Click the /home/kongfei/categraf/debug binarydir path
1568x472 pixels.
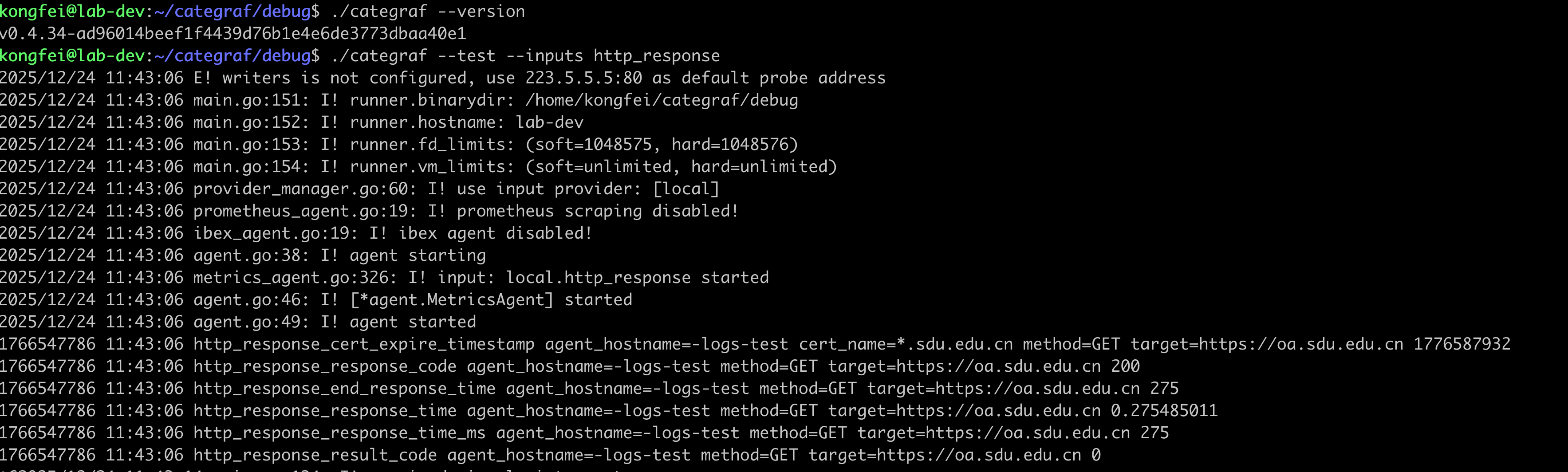(661, 100)
